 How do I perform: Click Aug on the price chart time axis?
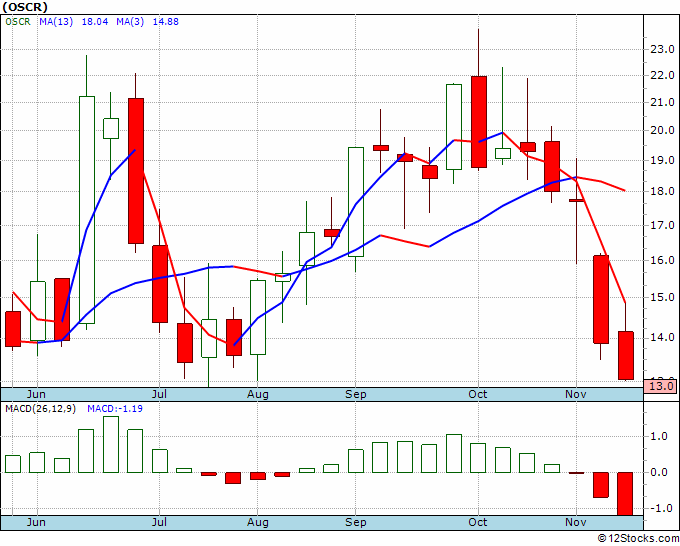coord(258,394)
